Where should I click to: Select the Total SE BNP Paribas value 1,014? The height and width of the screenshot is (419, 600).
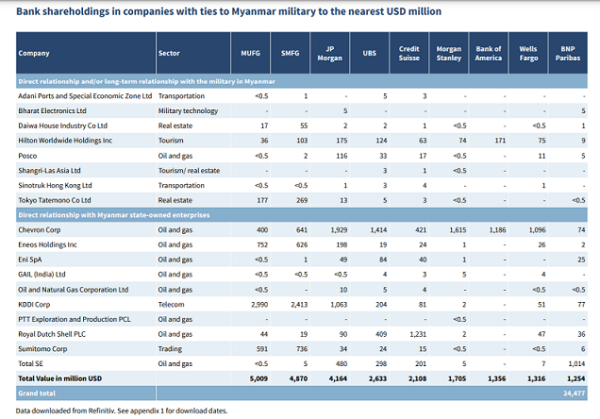click(x=577, y=364)
